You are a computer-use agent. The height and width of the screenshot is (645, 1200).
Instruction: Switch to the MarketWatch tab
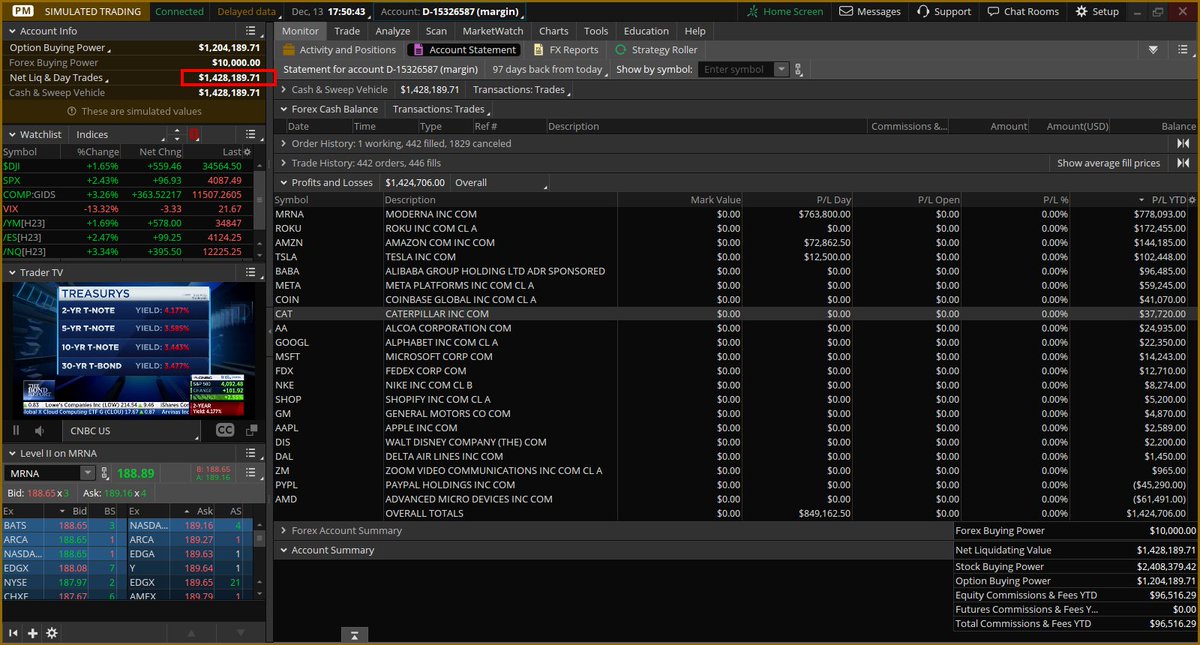[x=493, y=31]
